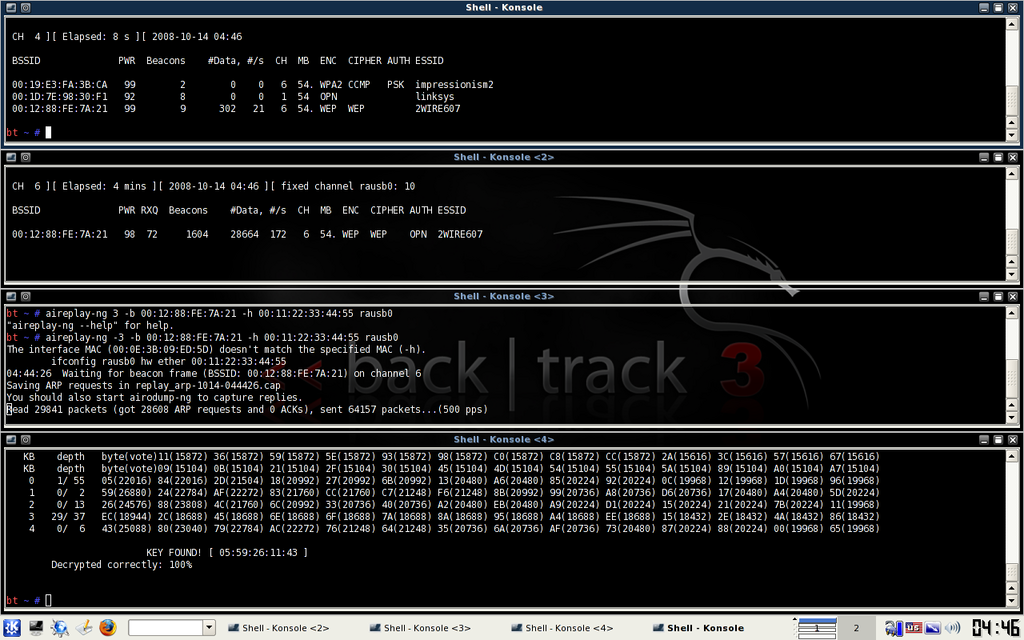Click the replay_arp-1014-044426.cap filename
The height and width of the screenshot is (640, 1024).
(208, 386)
